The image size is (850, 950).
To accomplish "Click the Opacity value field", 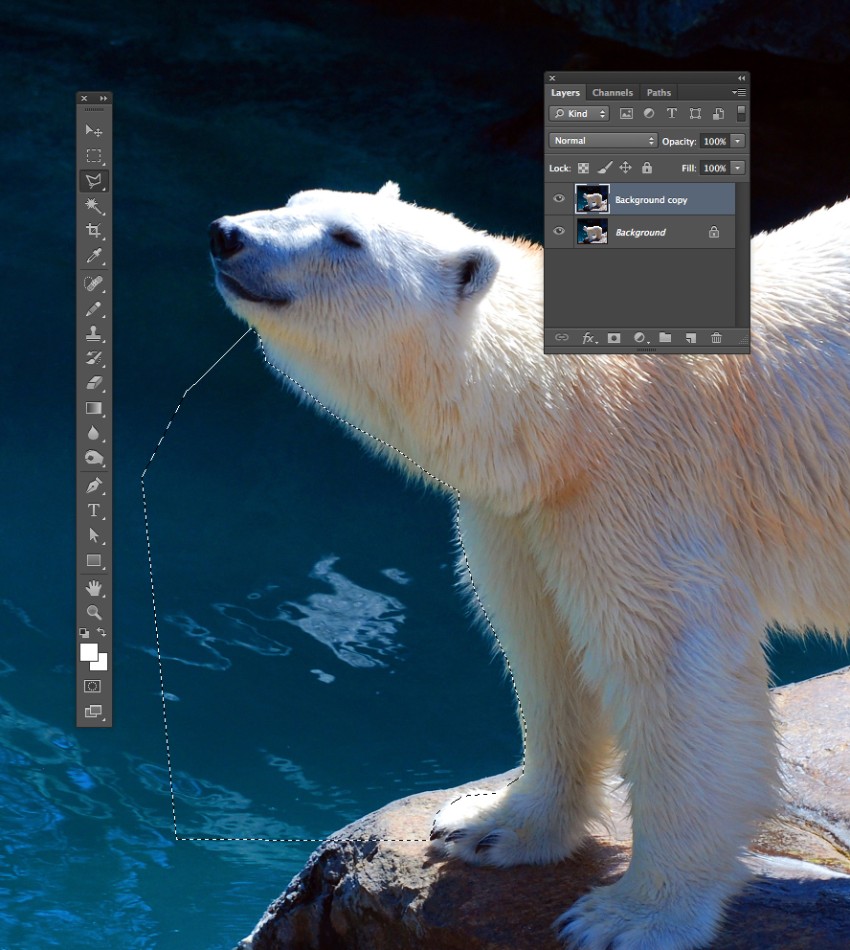I will click(715, 141).
